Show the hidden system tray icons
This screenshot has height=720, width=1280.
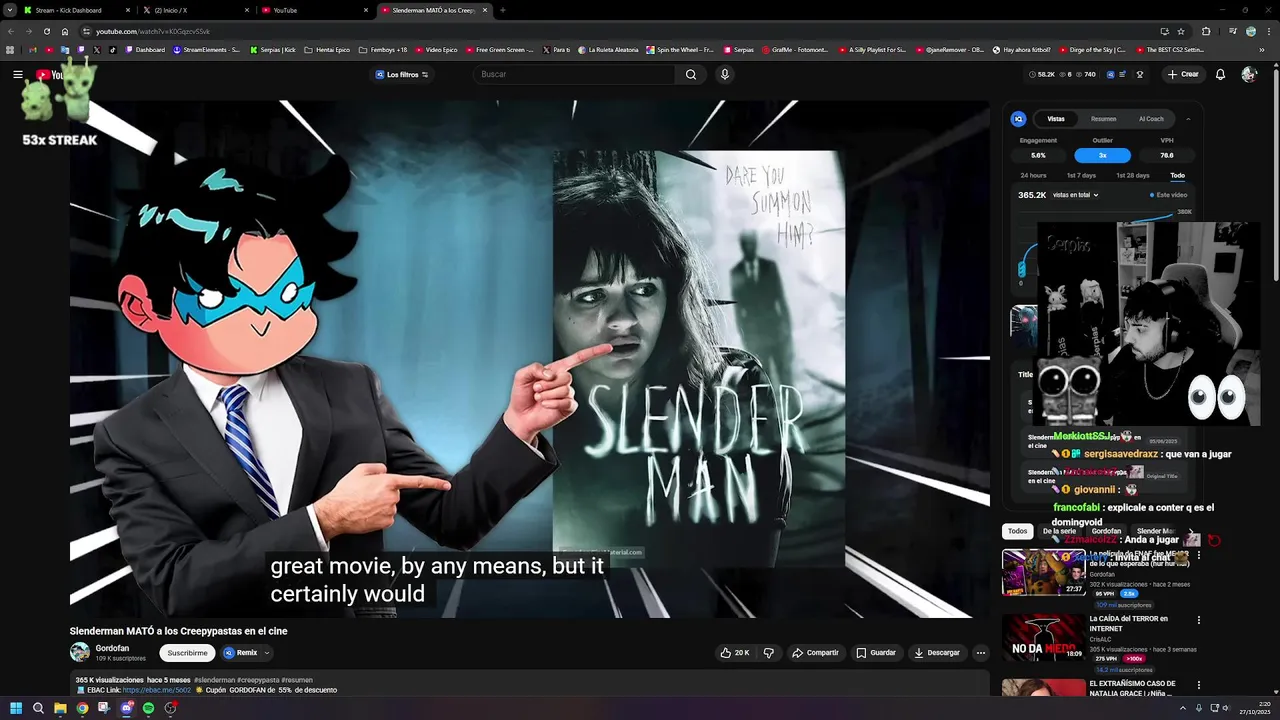[1183, 708]
